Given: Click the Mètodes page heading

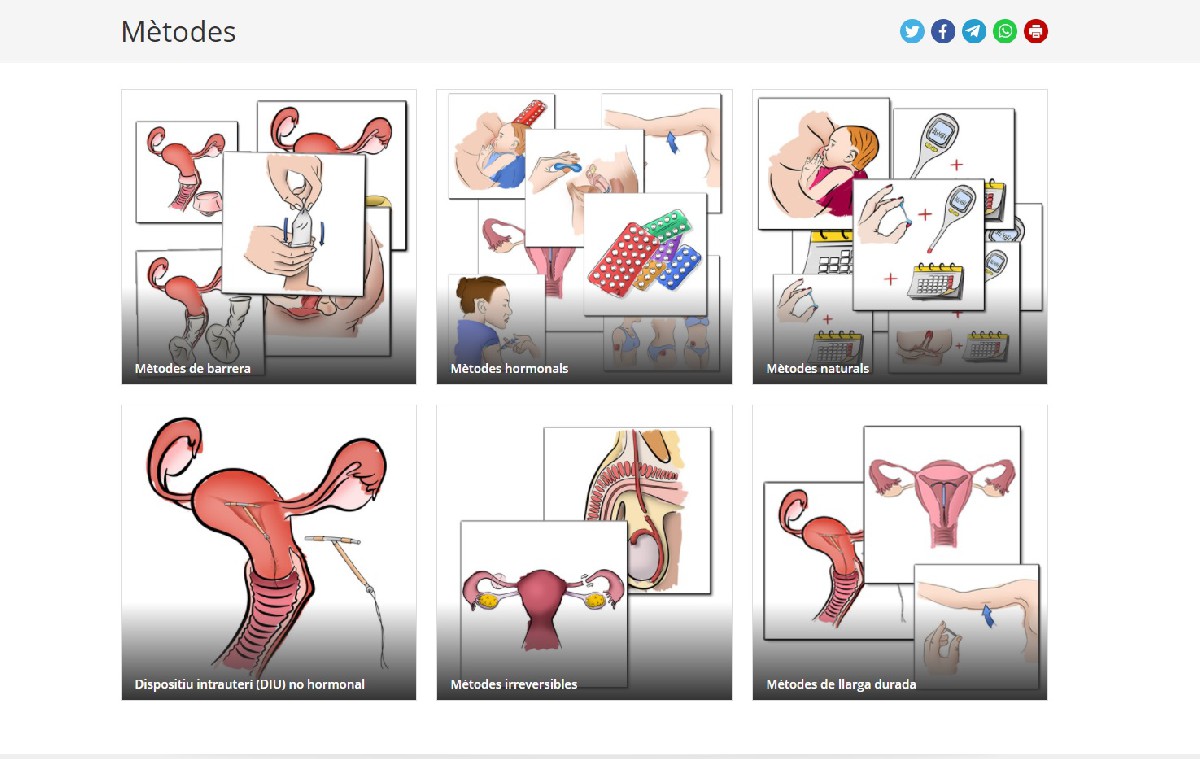Looking at the screenshot, I should [x=178, y=31].
